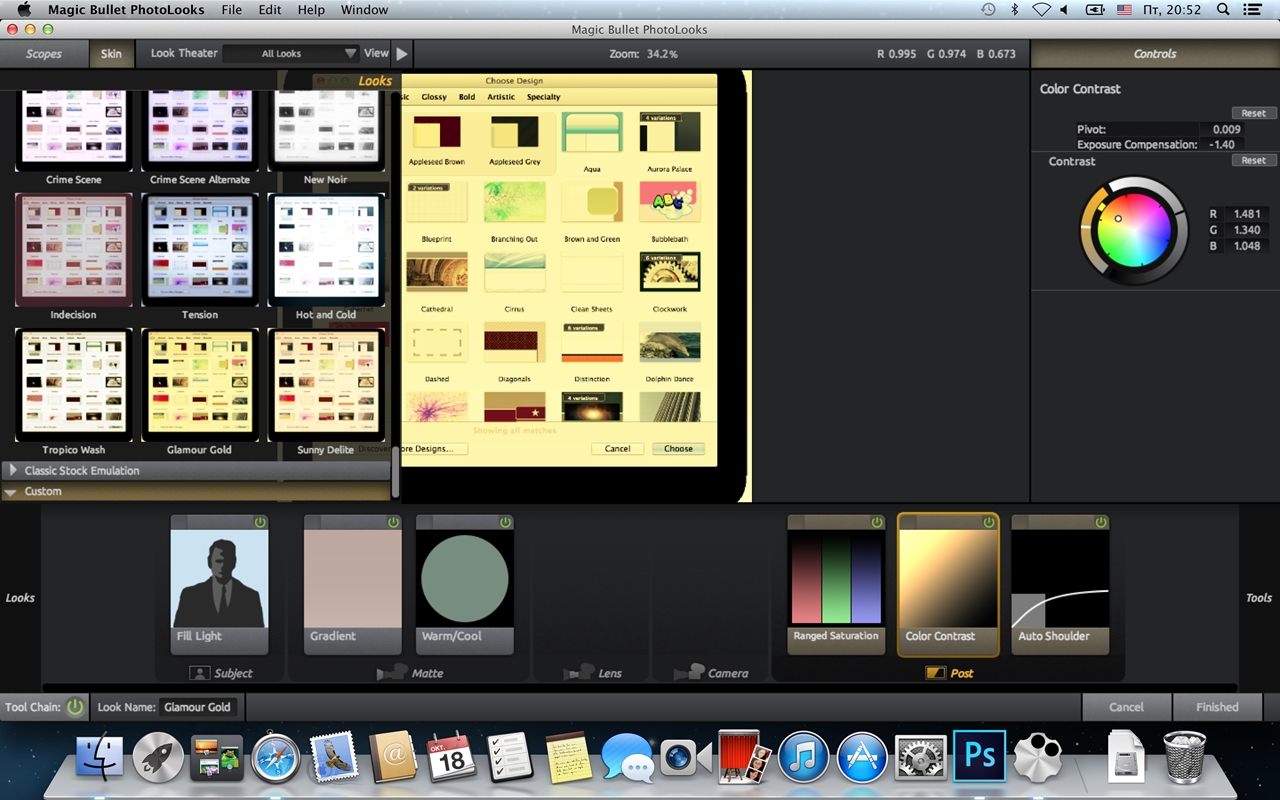This screenshot has width=1280, height=800.
Task: Click the Camera section icon in tool chain
Action: click(x=689, y=673)
